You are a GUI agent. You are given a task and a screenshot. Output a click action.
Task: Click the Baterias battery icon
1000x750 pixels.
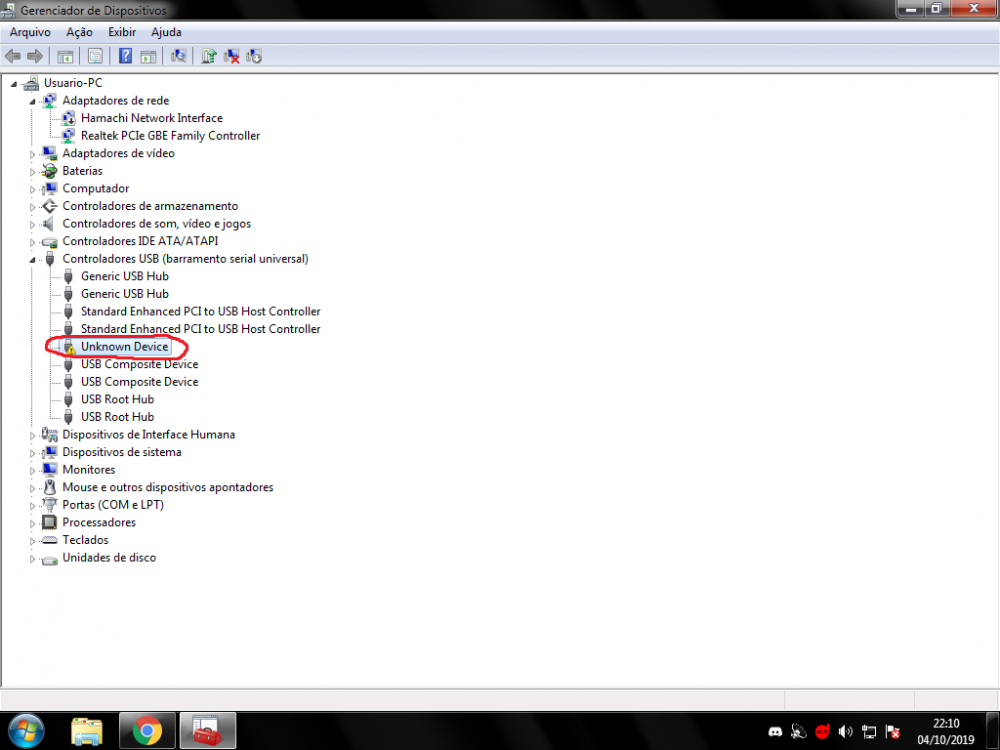(49, 171)
